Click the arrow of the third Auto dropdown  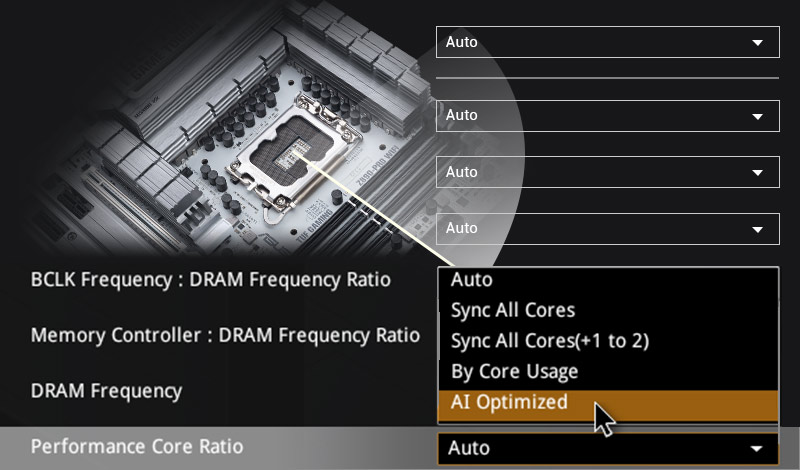point(758,173)
